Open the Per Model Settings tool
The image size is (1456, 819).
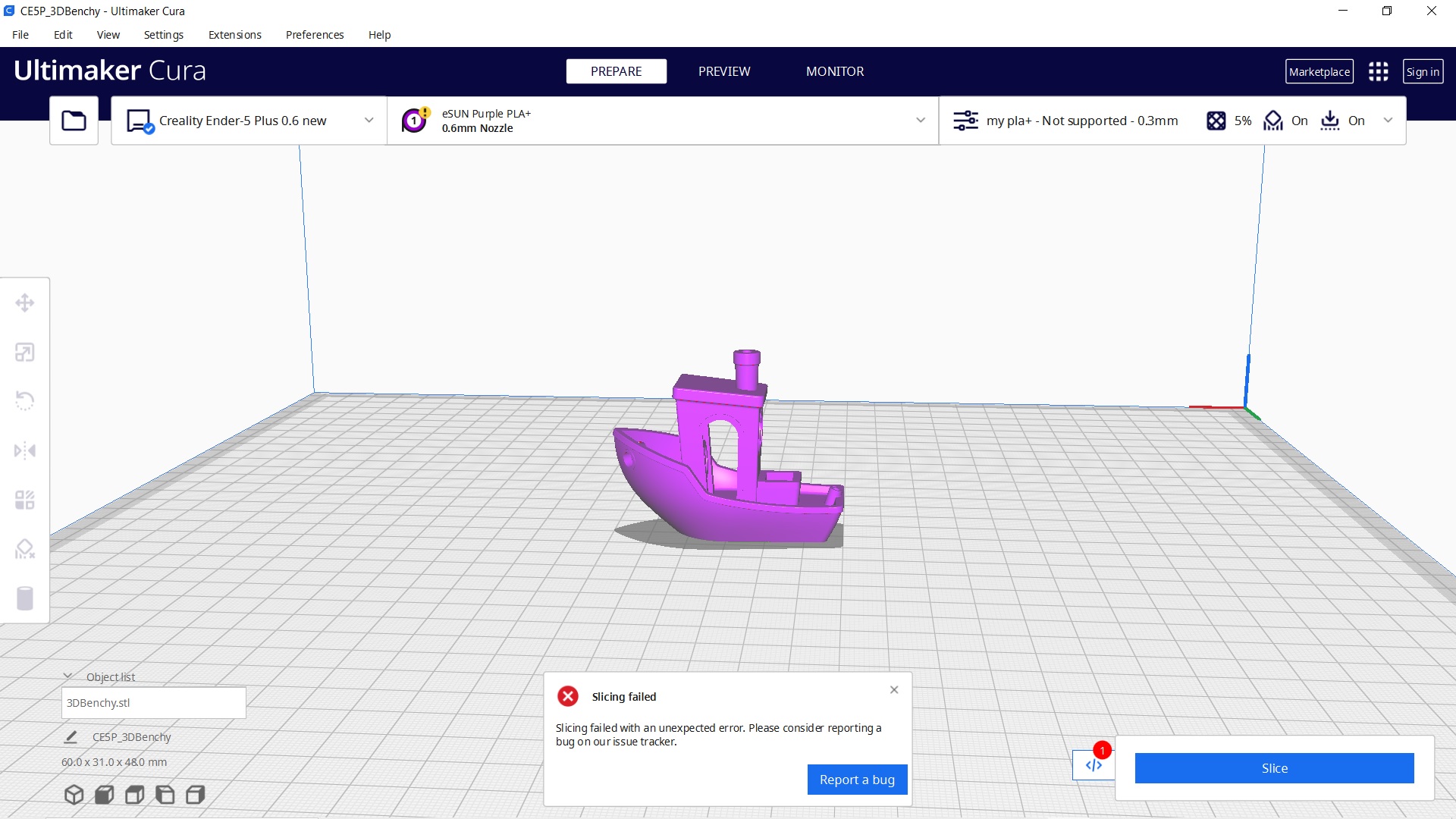[25, 500]
